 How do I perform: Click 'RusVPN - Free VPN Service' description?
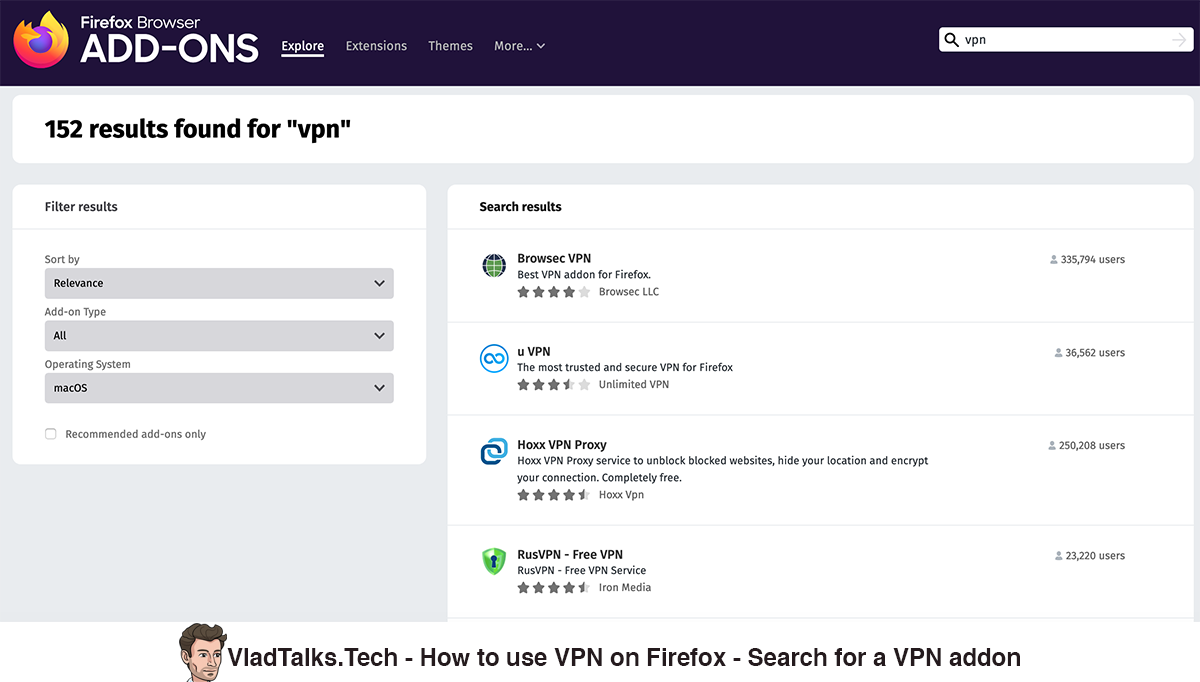pos(582,570)
